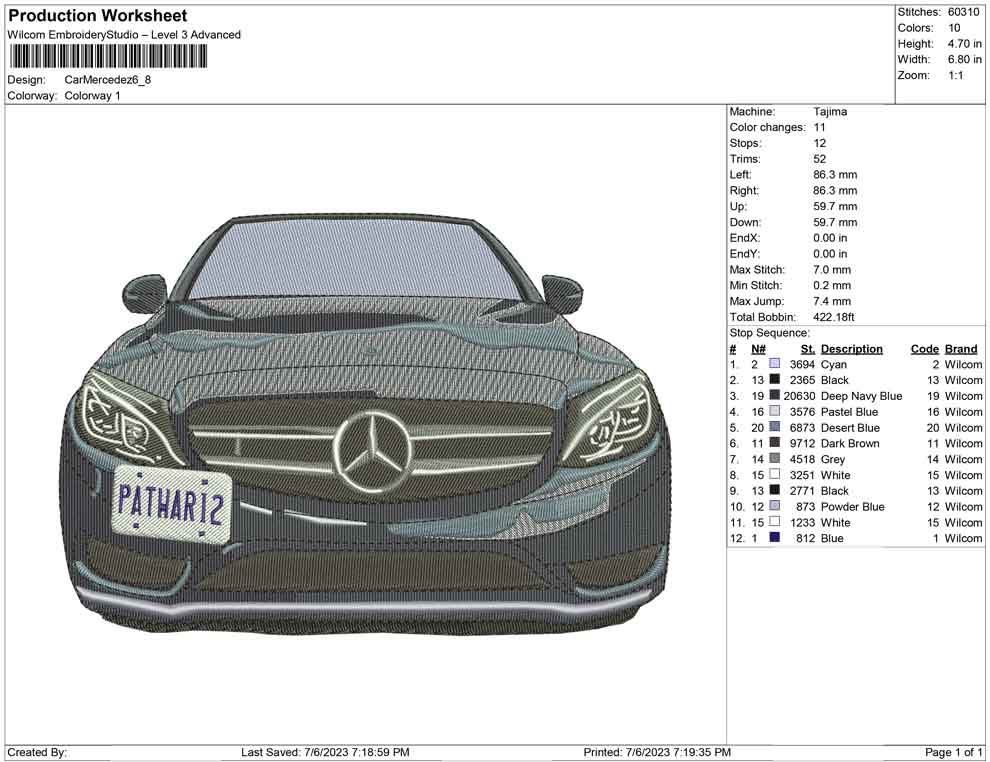Click the Deep Navy Blue color swatch

tap(774, 395)
